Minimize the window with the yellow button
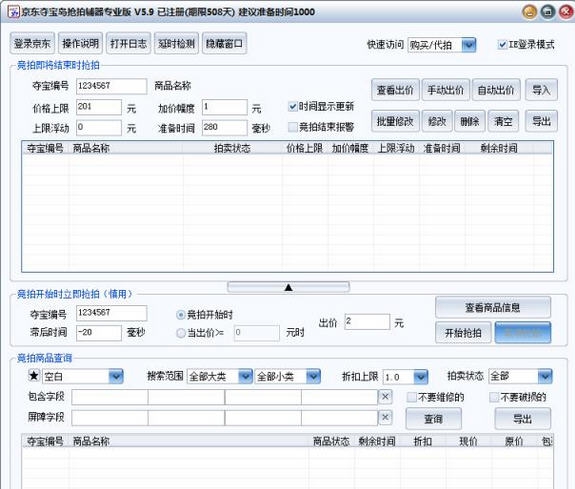Image resolution: width=575 pixels, height=489 pixels. point(529,12)
